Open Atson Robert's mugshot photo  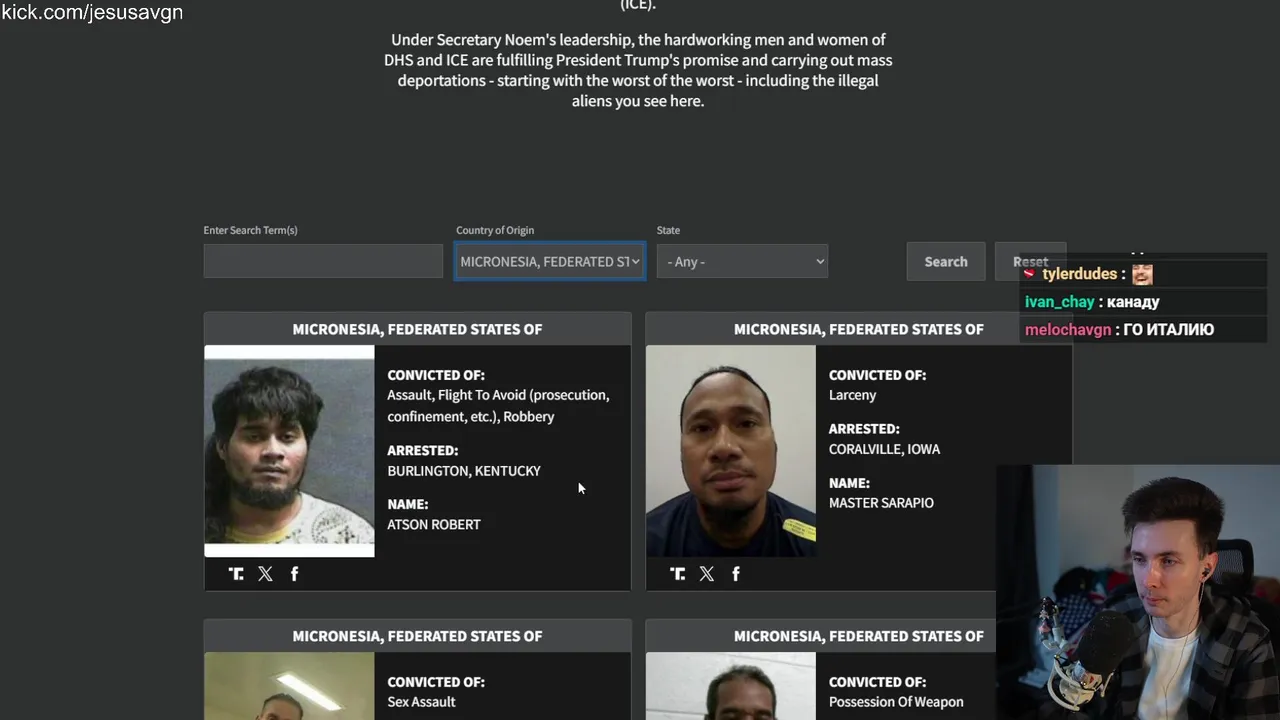[289, 451]
